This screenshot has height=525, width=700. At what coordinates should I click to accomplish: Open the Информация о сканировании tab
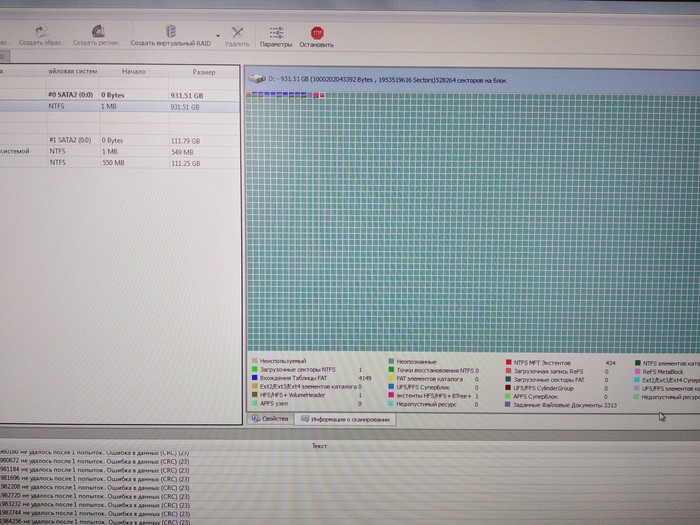click(x=346, y=420)
